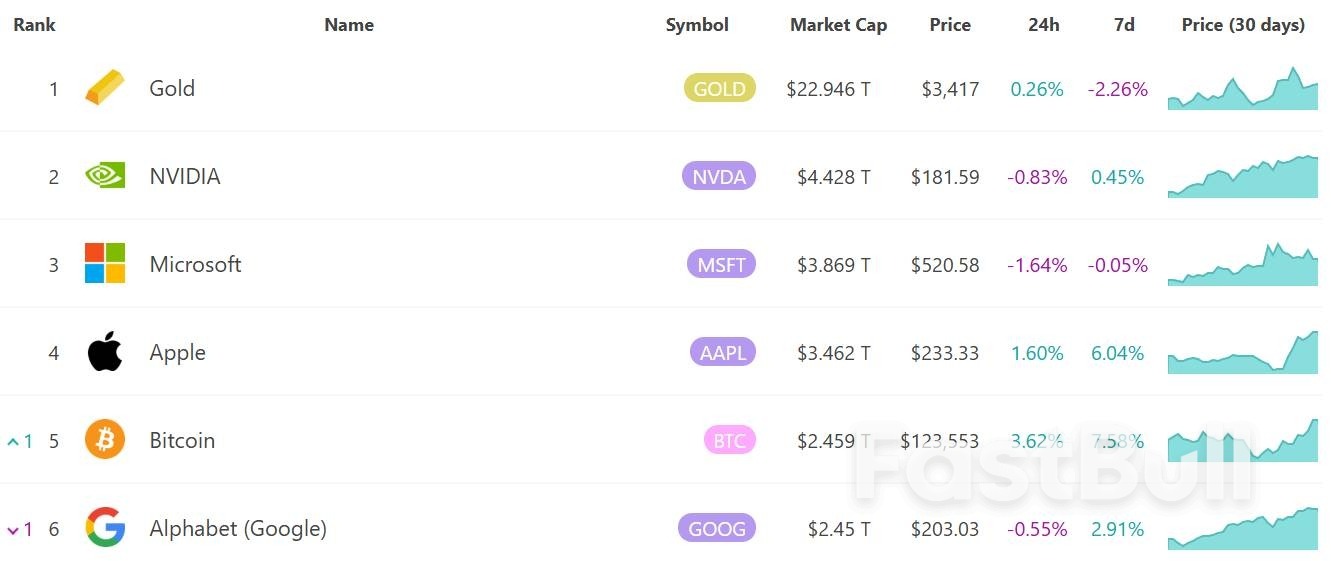Sort table by Rank column header

34,25
